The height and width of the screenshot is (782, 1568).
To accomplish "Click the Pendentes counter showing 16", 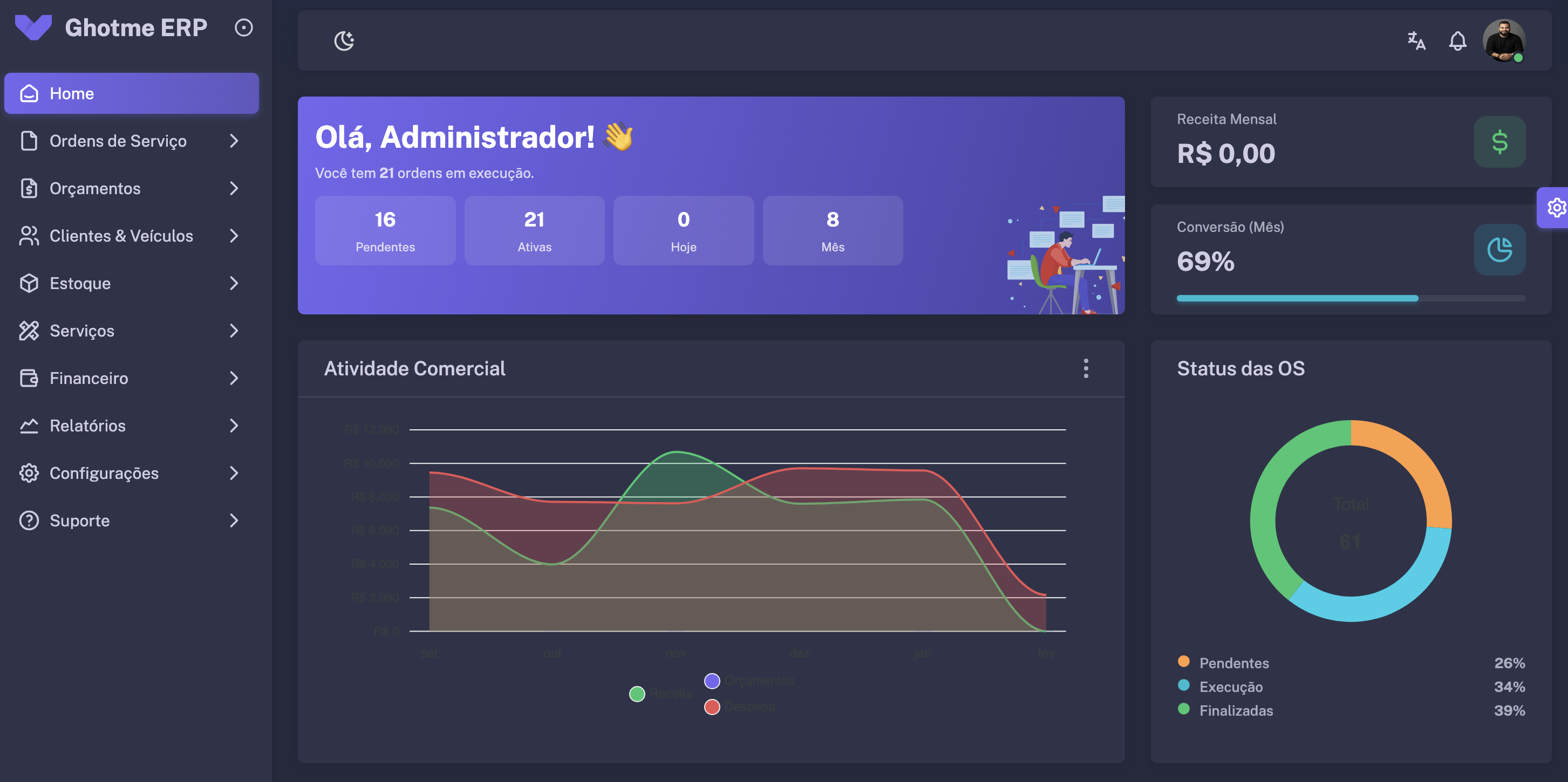I will pyautogui.click(x=385, y=231).
